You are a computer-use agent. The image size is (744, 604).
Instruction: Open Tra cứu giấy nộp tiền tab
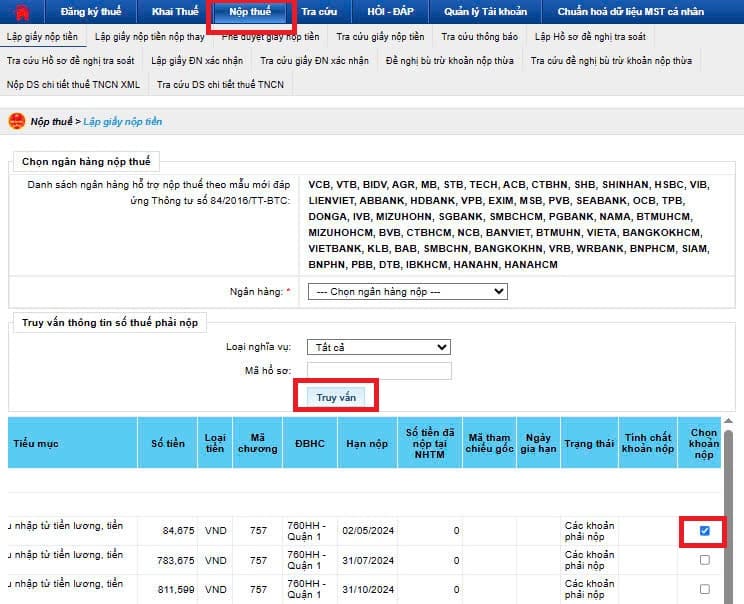pos(380,37)
